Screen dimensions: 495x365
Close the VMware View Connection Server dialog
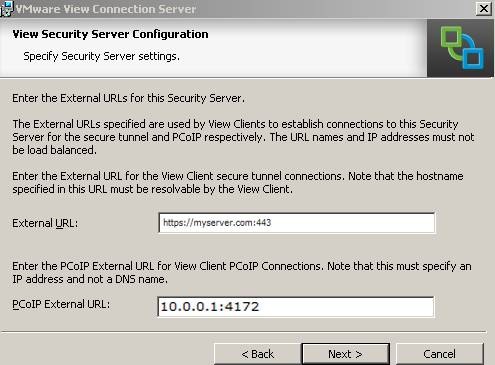[484, 9]
